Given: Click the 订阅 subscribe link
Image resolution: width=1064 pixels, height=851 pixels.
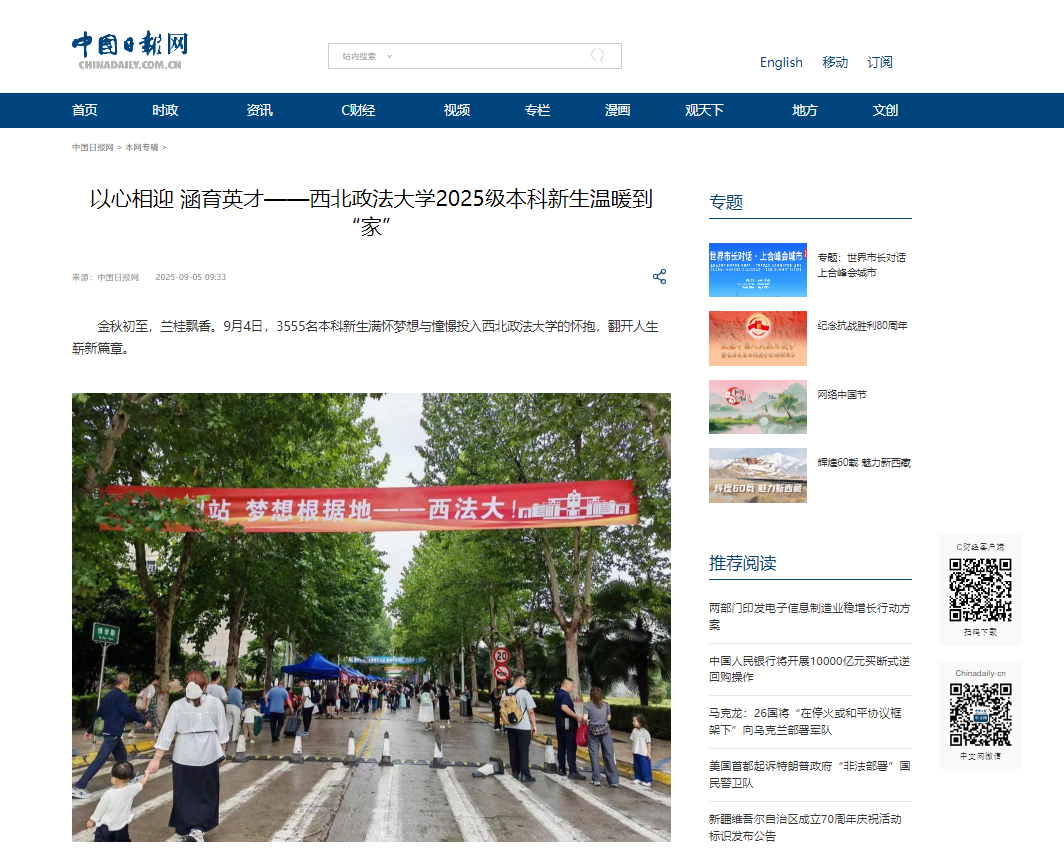Looking at the screenshot, I should click(880, 62).
